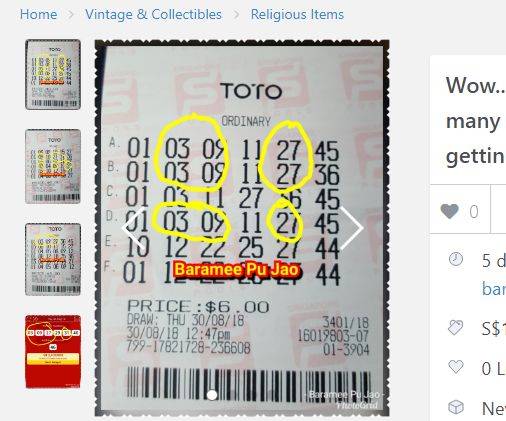Click the carousel position dot indicator
This screenshot has height=421, width=506.
[x=212, y=395]
